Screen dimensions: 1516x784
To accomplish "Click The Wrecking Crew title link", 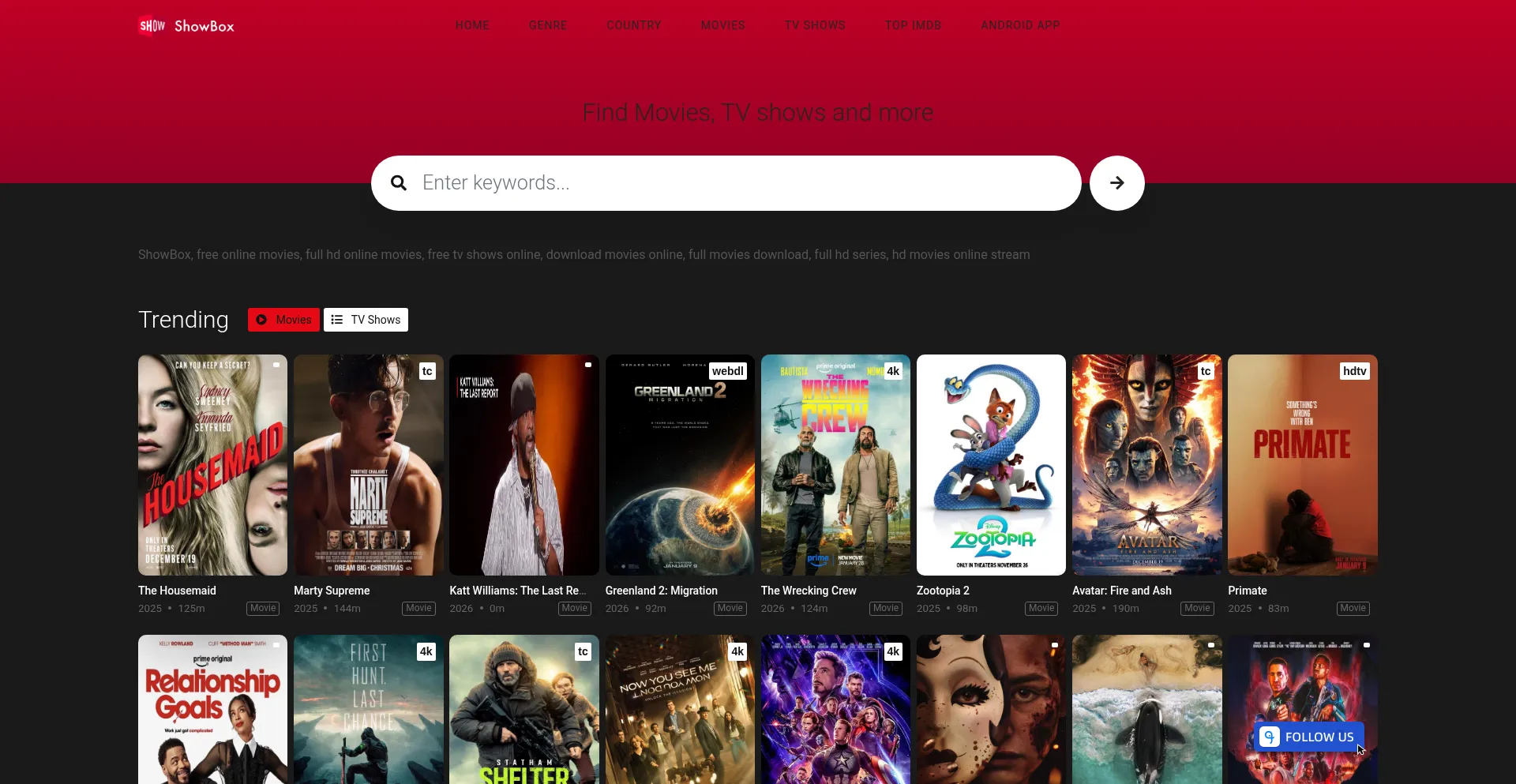I will tap(809, 591).
